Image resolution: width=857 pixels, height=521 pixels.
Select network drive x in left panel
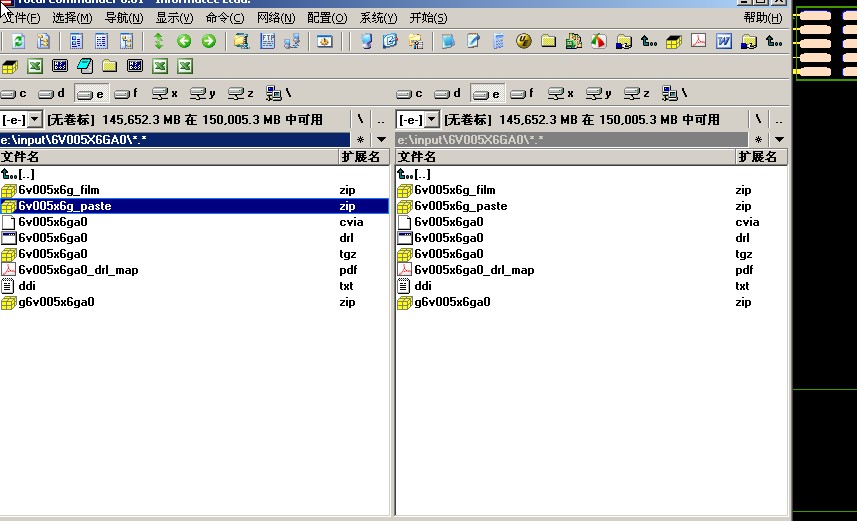(x=165, y=93)
